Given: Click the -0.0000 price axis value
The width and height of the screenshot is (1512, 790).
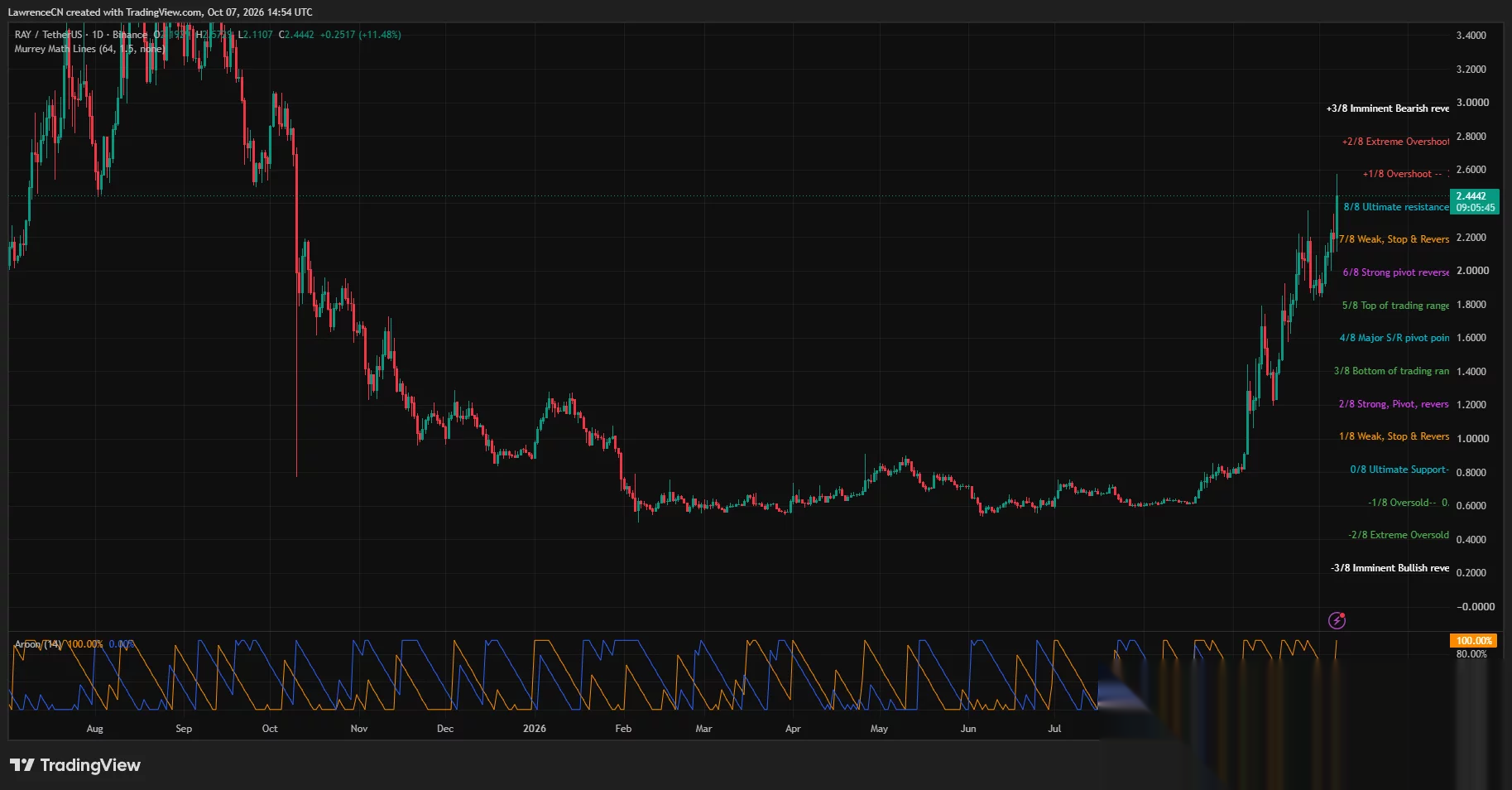Looking at the screenshot, I should 1476,607.
